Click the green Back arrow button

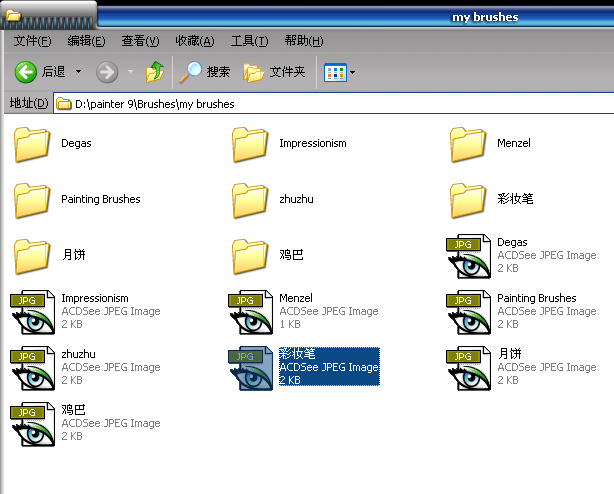(x=26, y=72)
